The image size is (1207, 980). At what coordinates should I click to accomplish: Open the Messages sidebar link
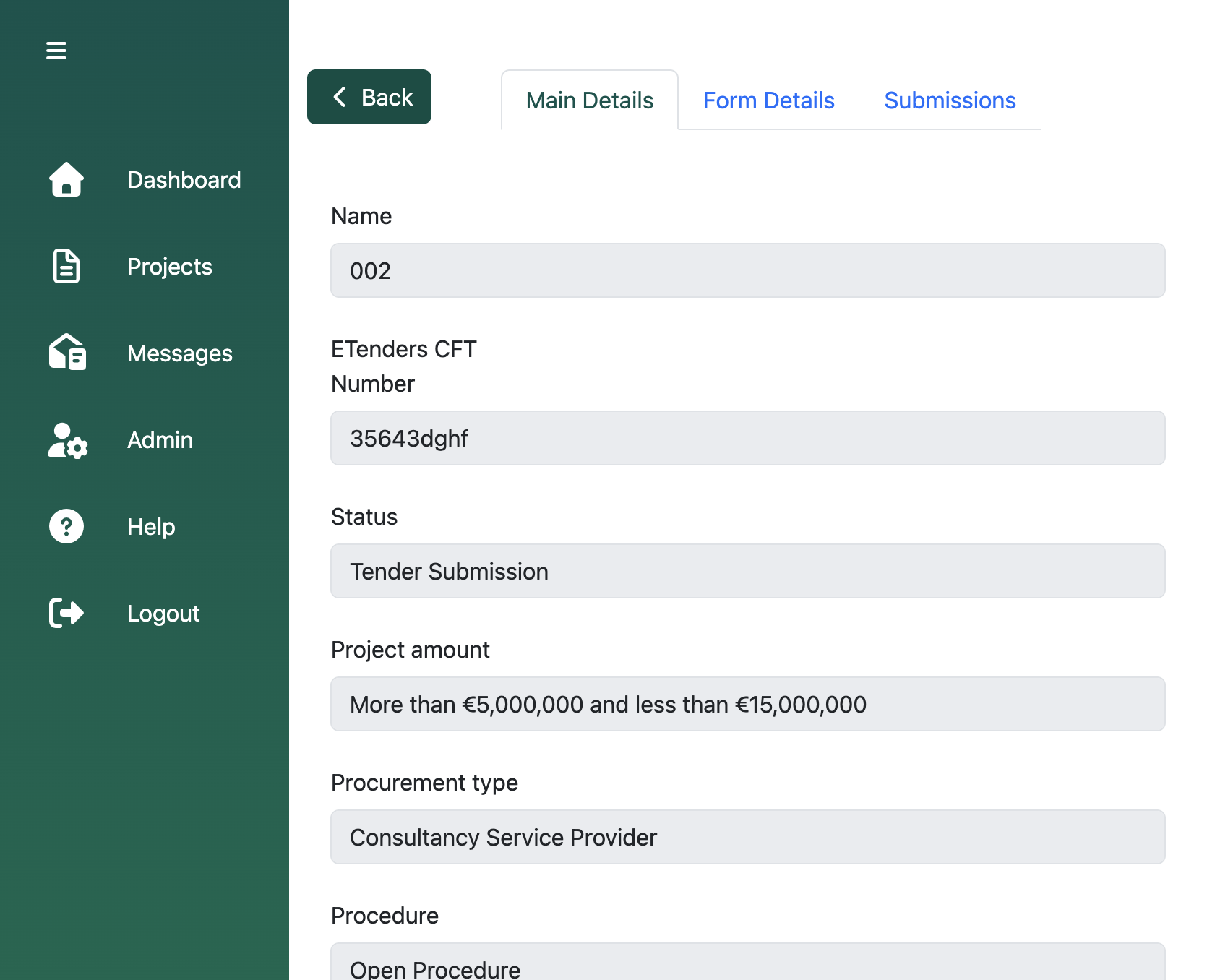pos(180,353)
